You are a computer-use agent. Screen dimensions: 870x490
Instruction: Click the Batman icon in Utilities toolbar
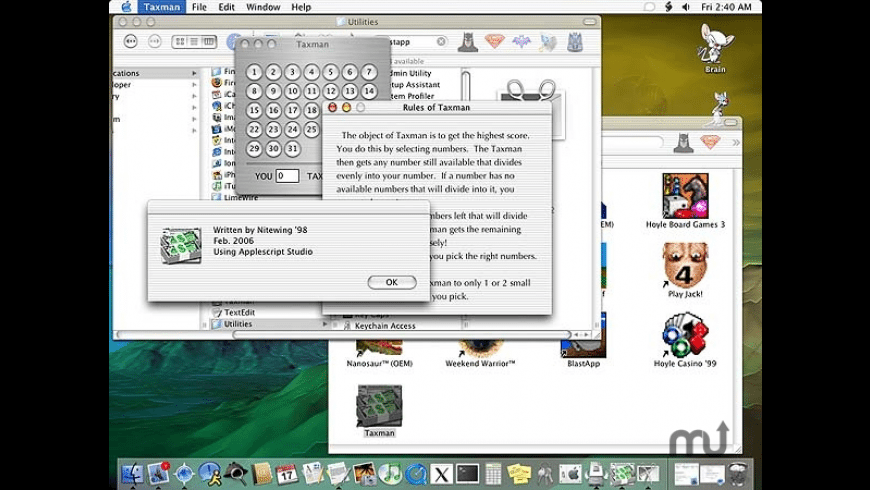coord(468,42)
